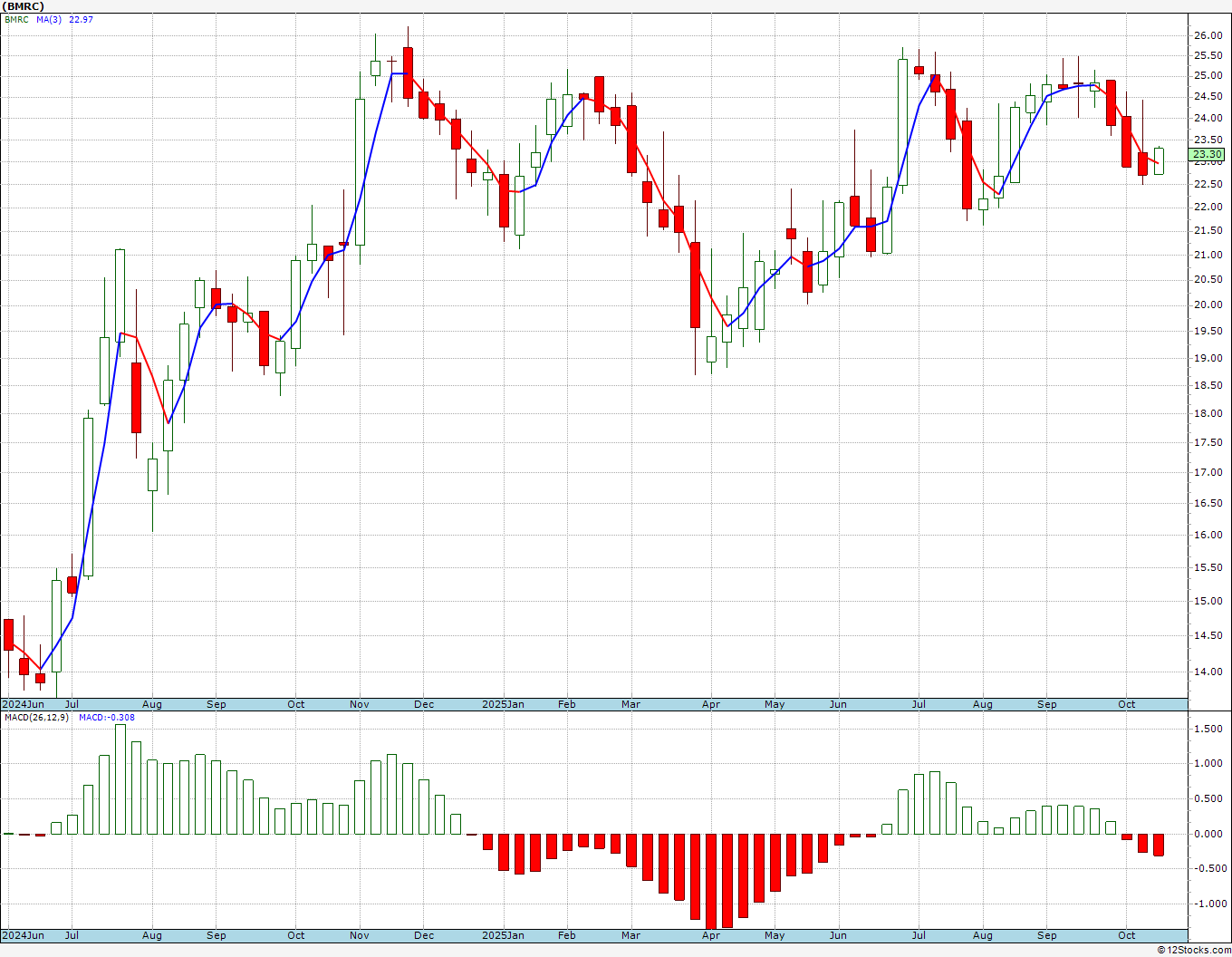Select the MA(3) indicator legend label

tap(49, 19)
